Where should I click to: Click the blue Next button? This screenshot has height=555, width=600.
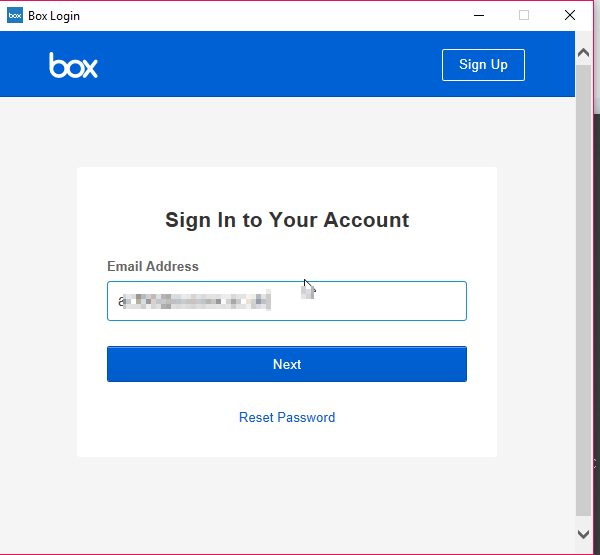point(287,364)
